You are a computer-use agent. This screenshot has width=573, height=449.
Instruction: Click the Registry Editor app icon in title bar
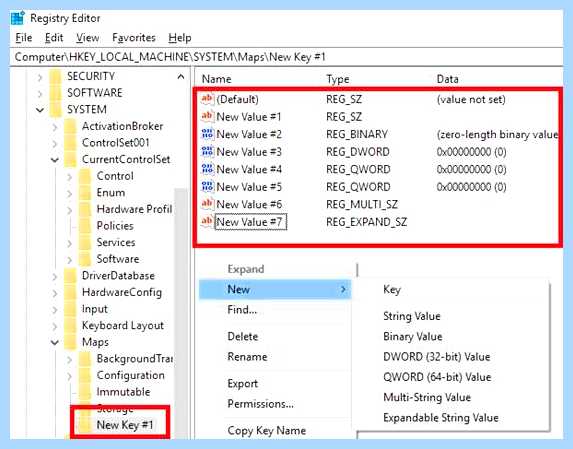coord(18,18)
